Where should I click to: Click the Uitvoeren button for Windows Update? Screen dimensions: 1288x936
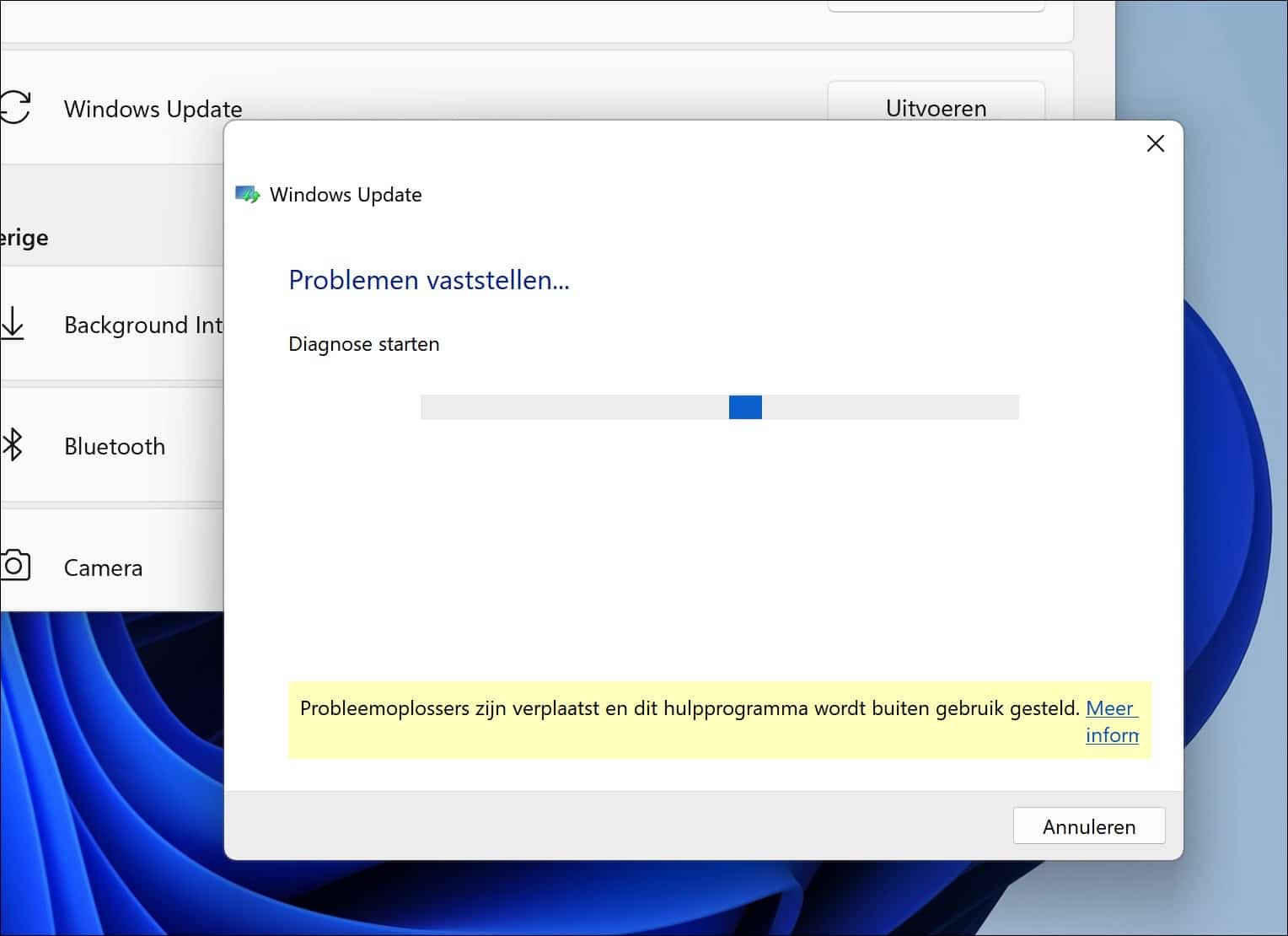tap(936, 108)
